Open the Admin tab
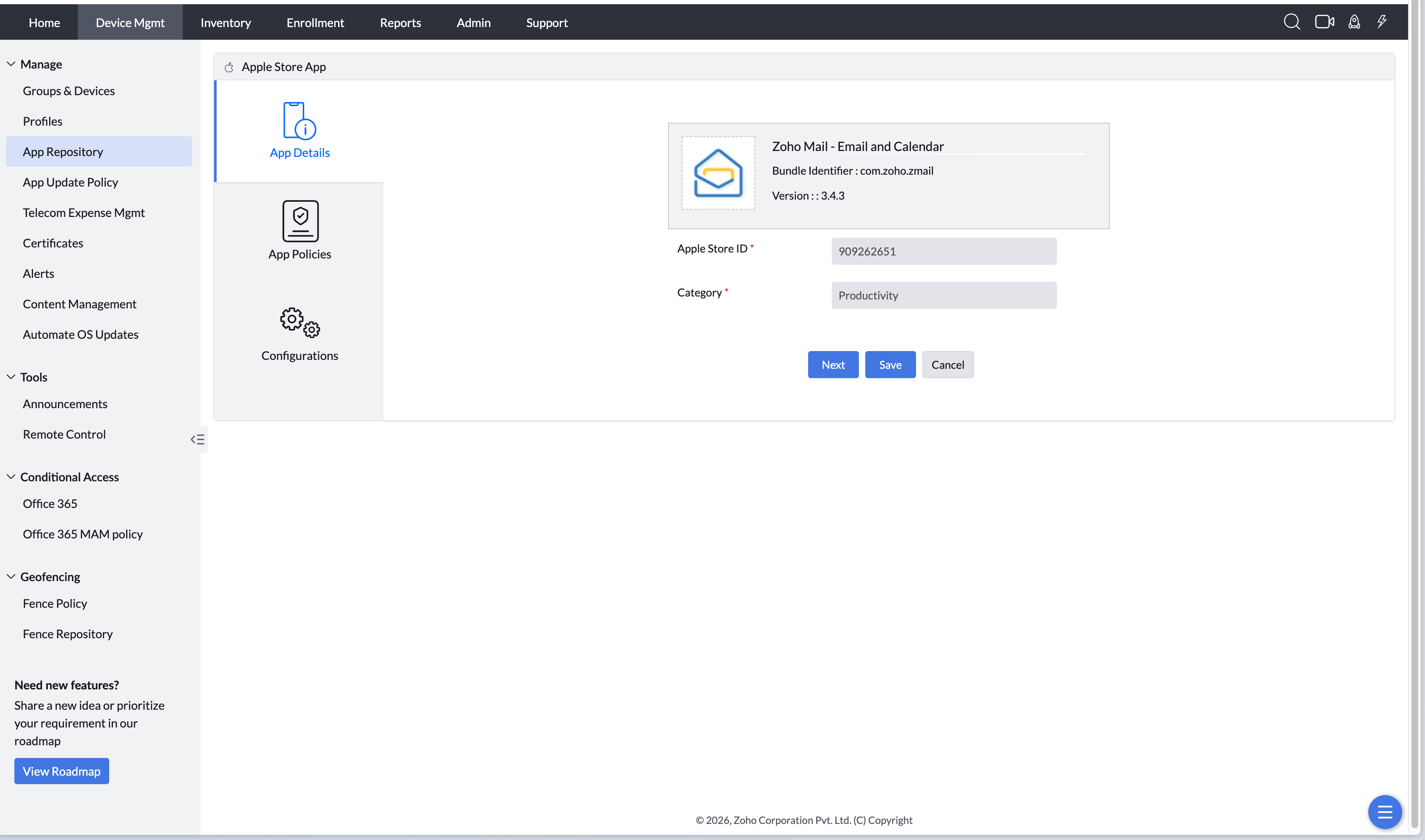1425x840 pixels. pos(473,22)
